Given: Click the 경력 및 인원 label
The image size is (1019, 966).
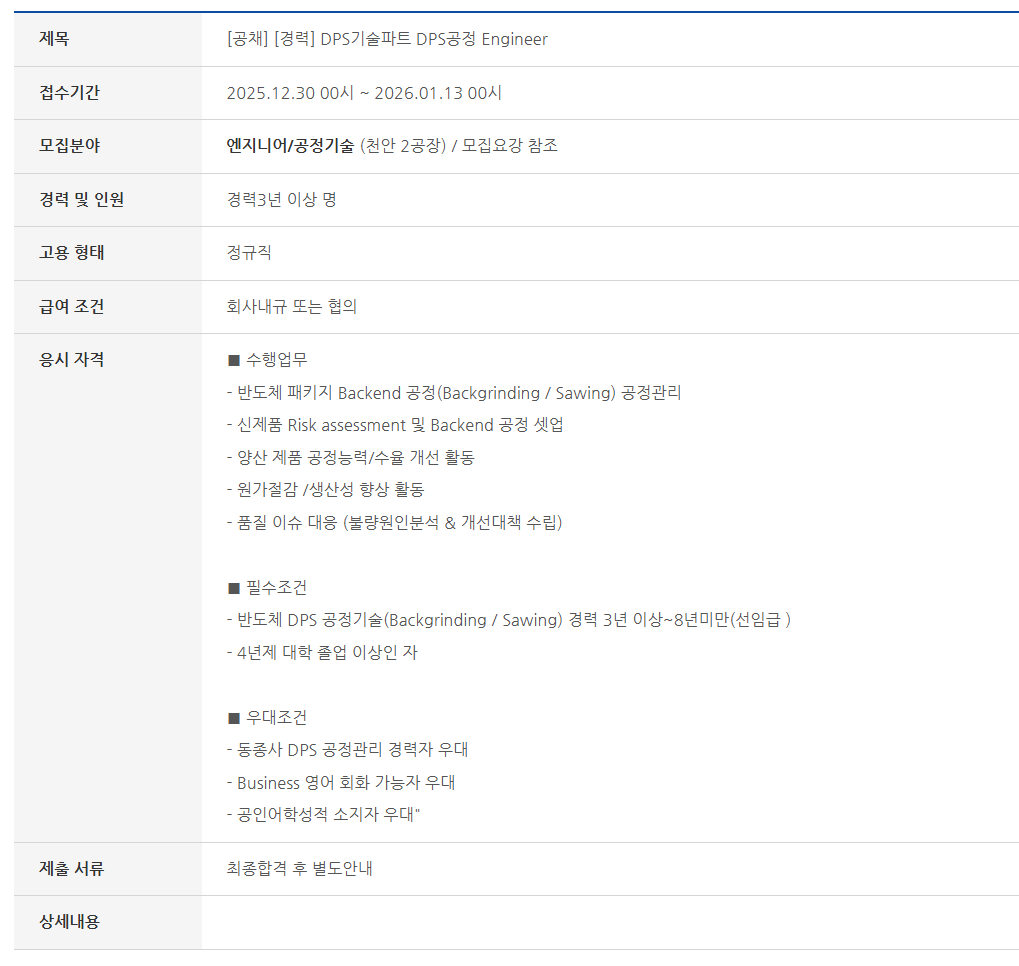Looking at the screenshot, I should click(81, 200).
